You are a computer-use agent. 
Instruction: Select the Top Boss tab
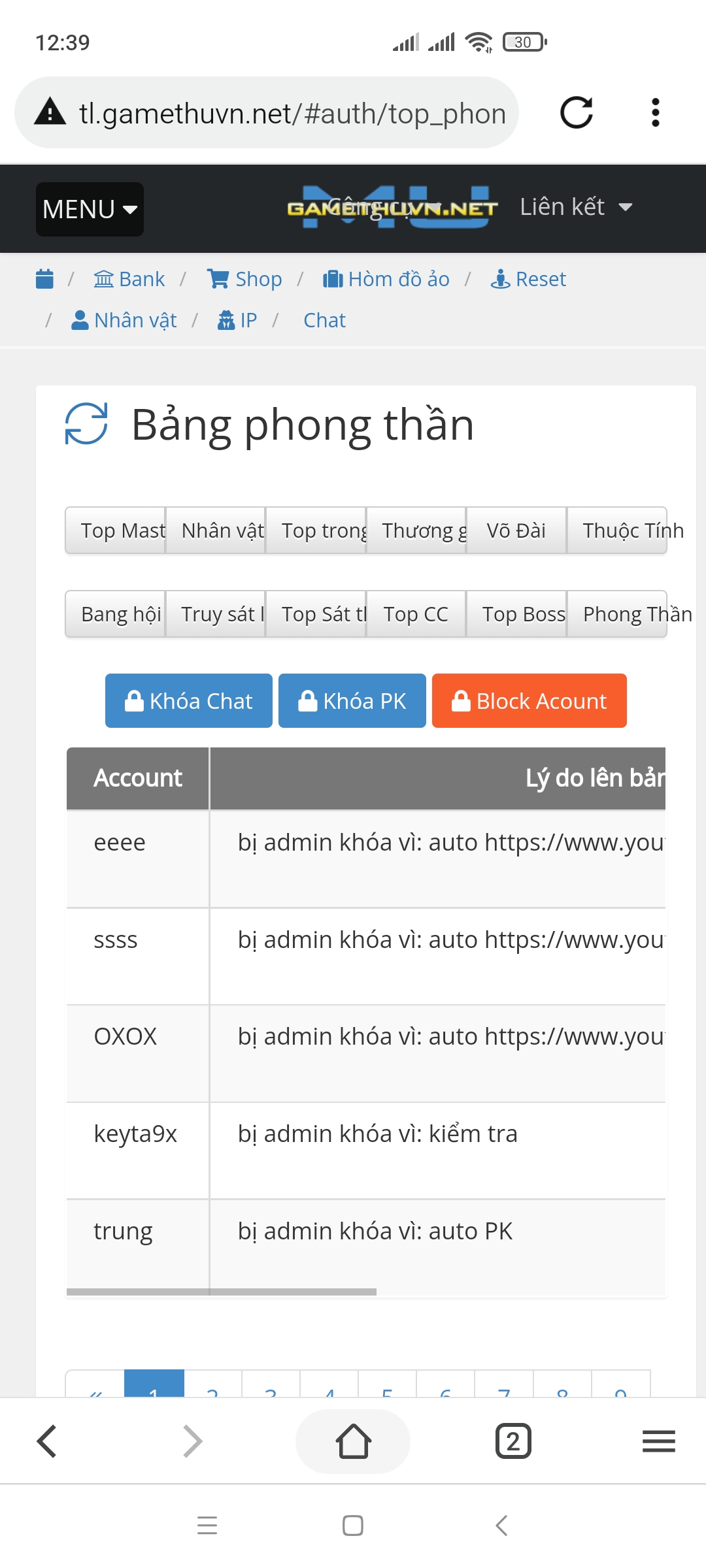coord(516,614)
